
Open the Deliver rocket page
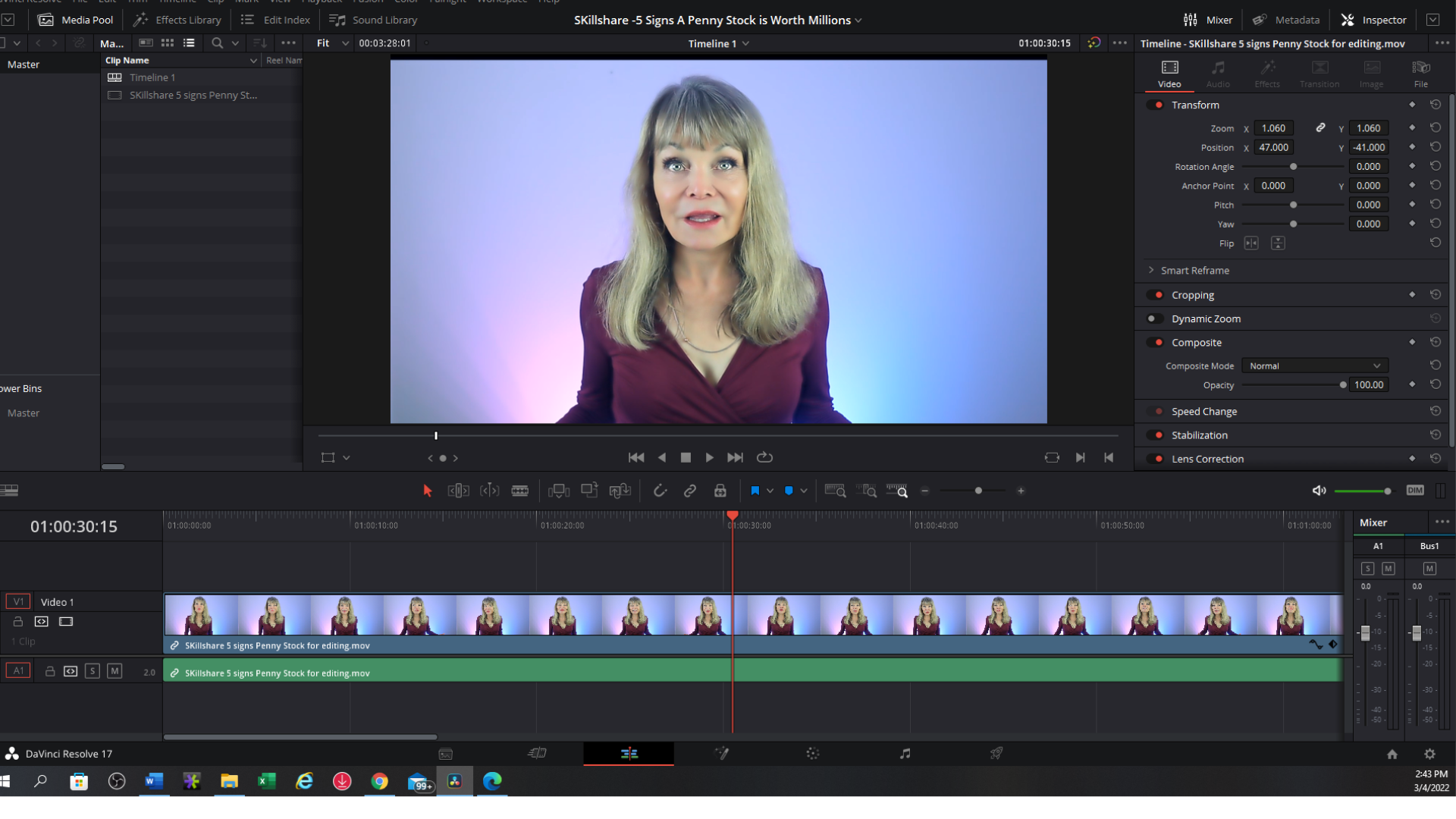point(996,753)
